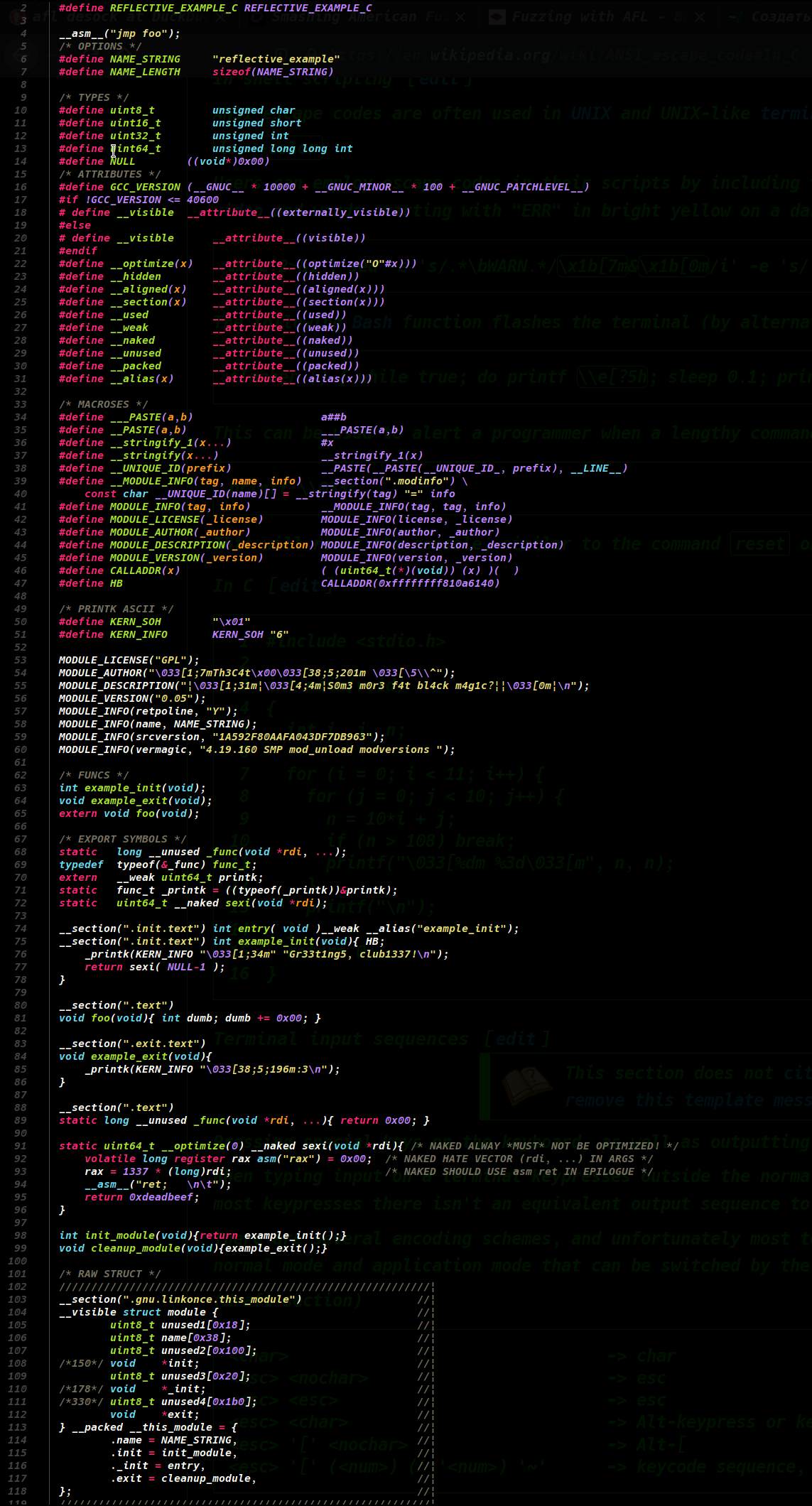The image size is (812, 1506).
Task: Click 'return sexi( NULL-1 );' statement
Action: [154, 967]
